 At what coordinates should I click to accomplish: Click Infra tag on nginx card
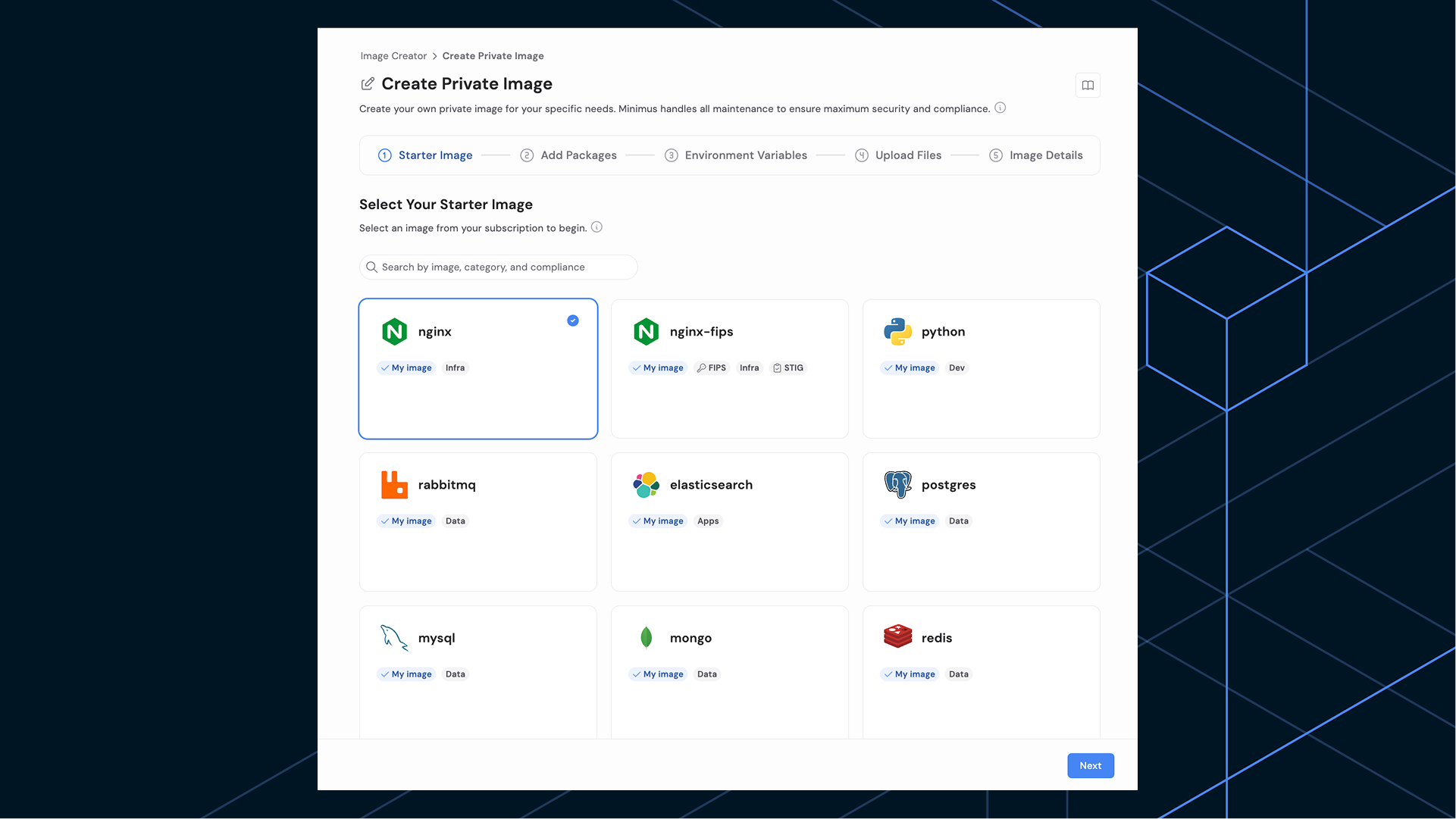[x=455, y=368]
